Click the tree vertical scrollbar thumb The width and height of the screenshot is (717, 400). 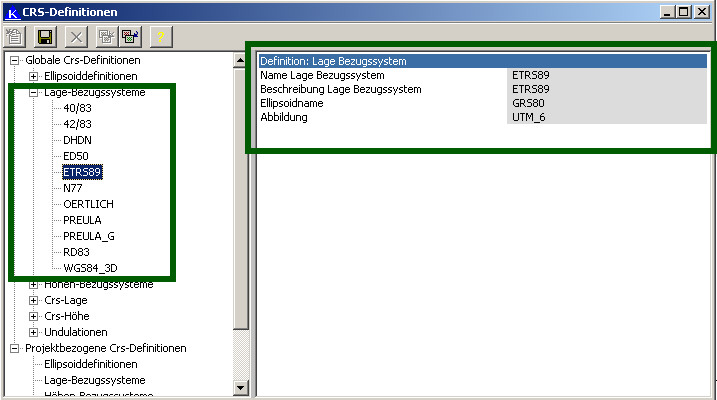tap(241, 198)
